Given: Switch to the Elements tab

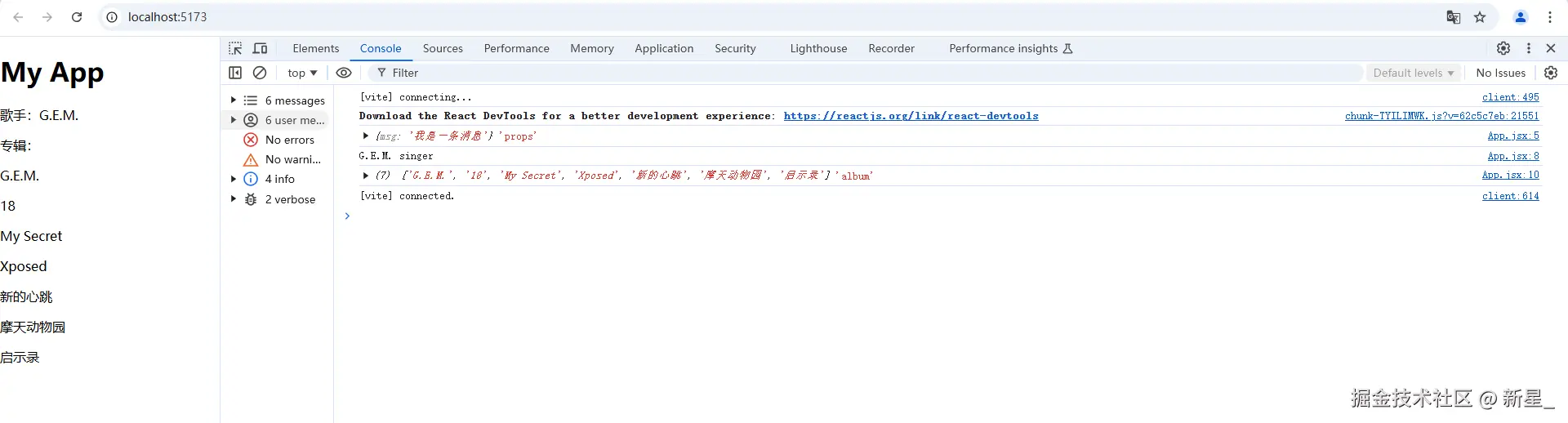Looking at the screenshot, I should click(315, 48).
